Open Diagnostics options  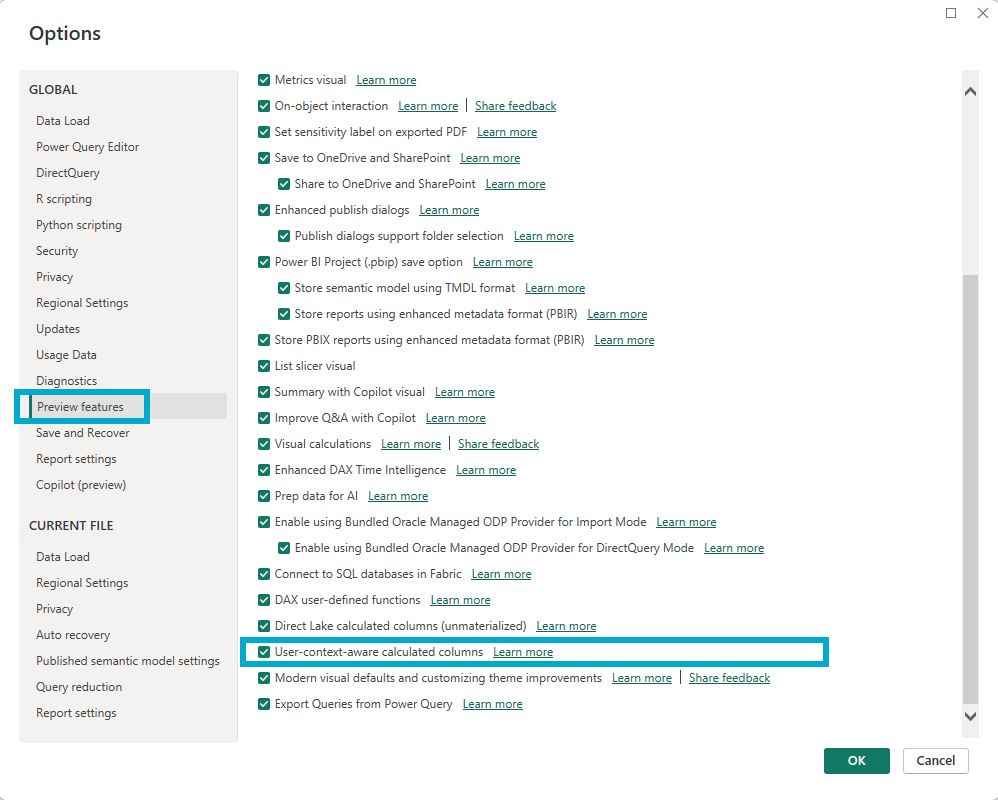pyautogui.click(x=66, y=381)
